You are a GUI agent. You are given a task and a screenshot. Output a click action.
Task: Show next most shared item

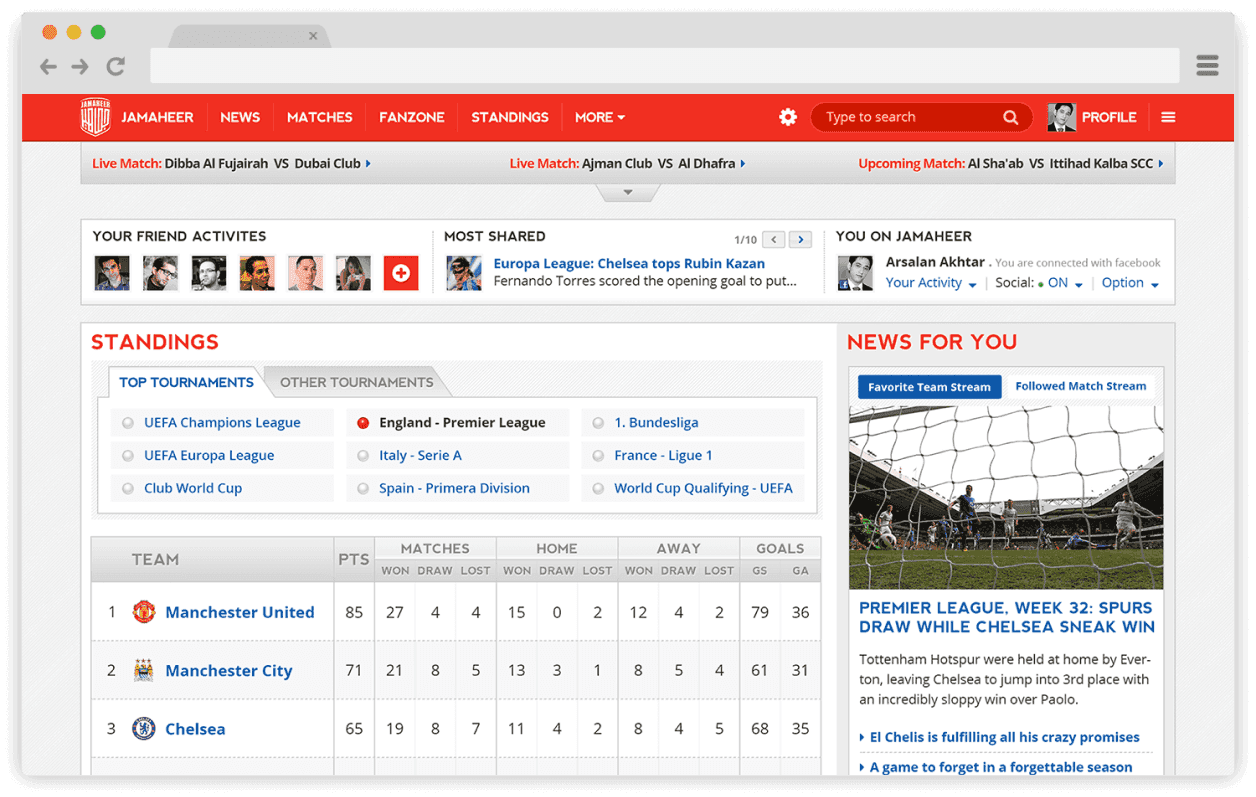(800, 240)
